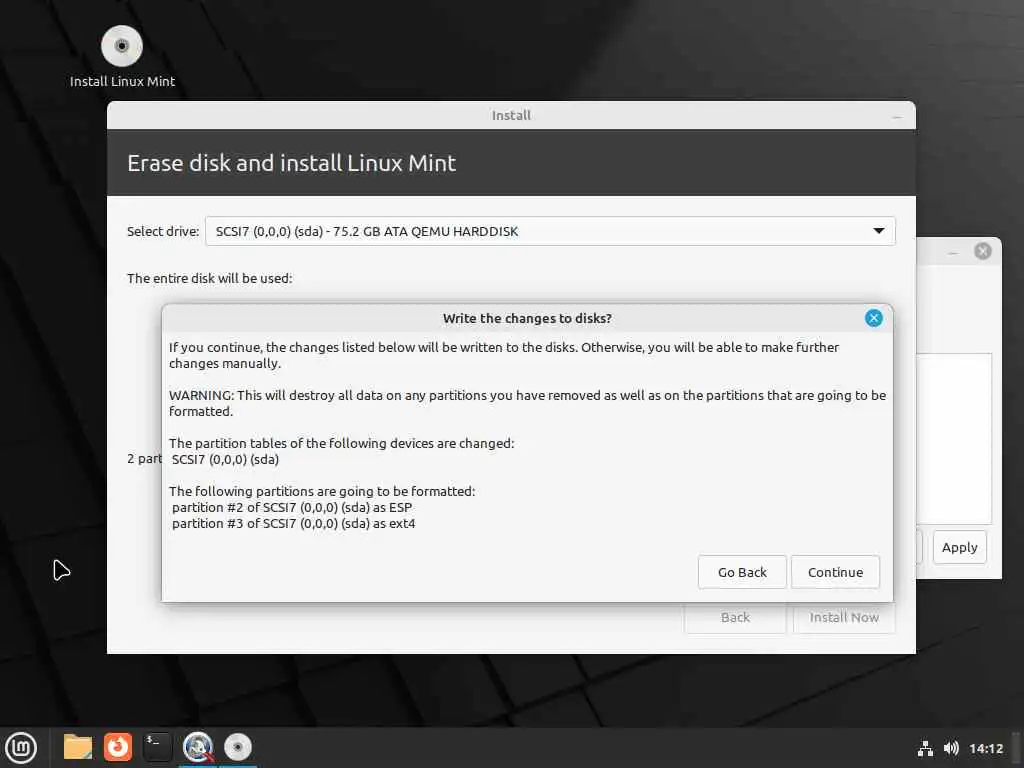This screenshot has height=768, width=1024.
Task: Switch to the installer disc taskbar item
Action: point(238,747)
